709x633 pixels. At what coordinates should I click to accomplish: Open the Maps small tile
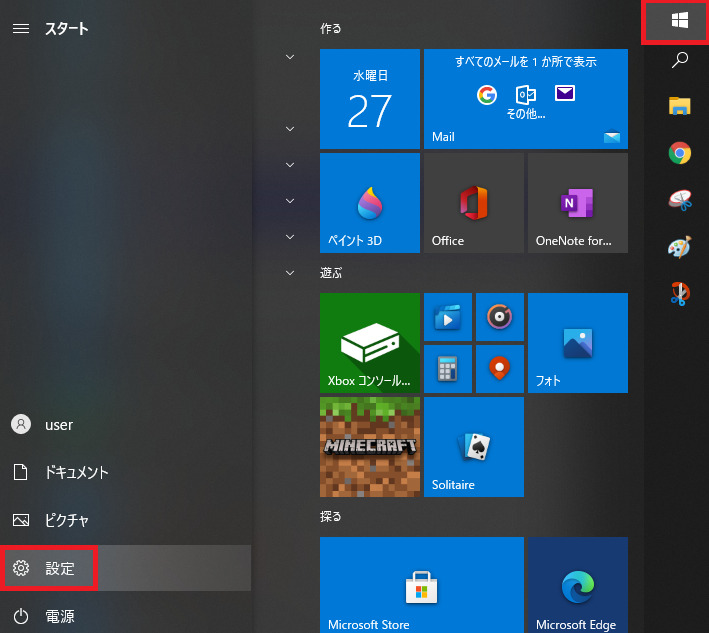point(500,369)
